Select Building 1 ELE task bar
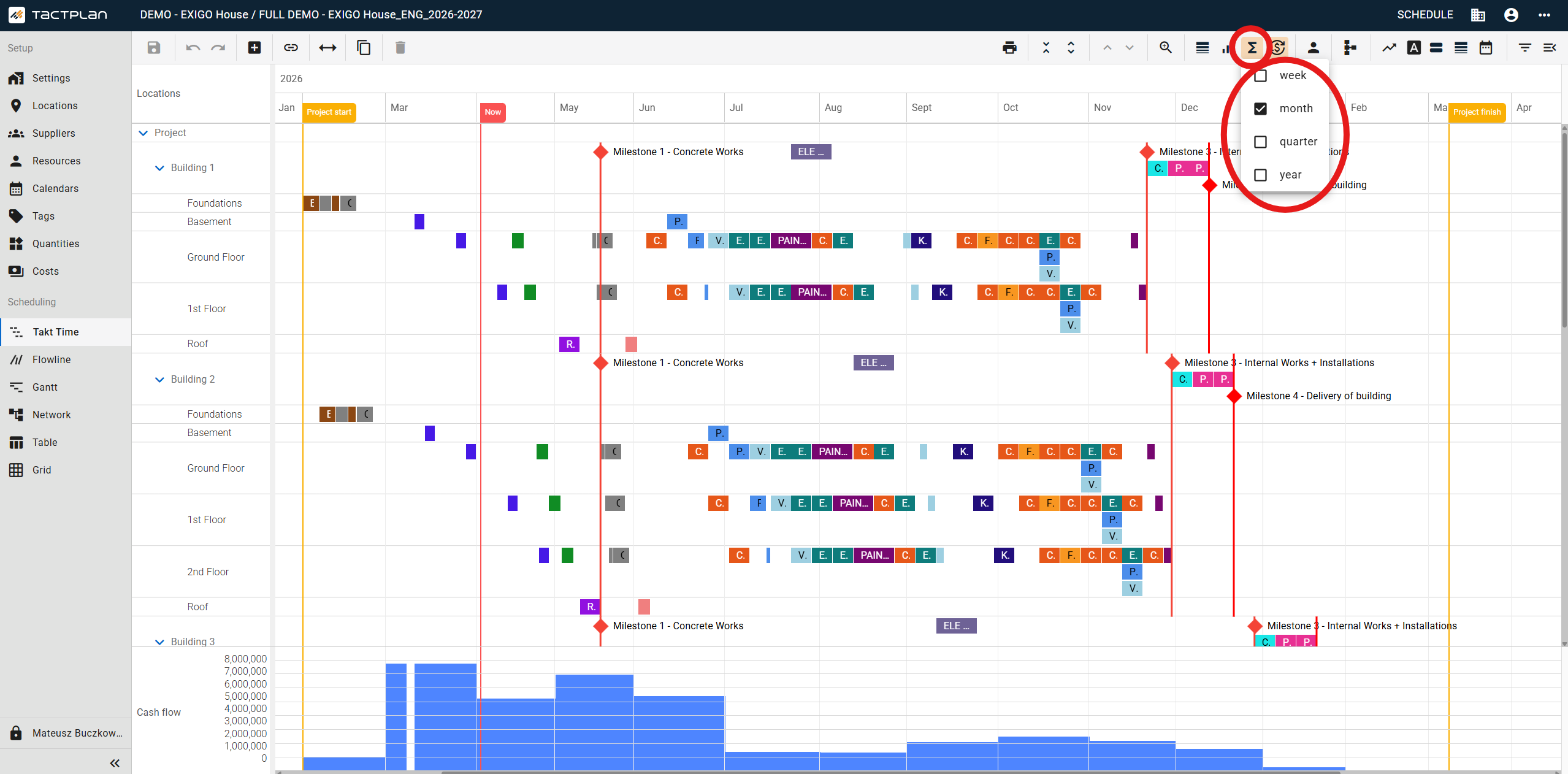The height and width of the screenshot is (774, 1568). [x=811, y=151]
